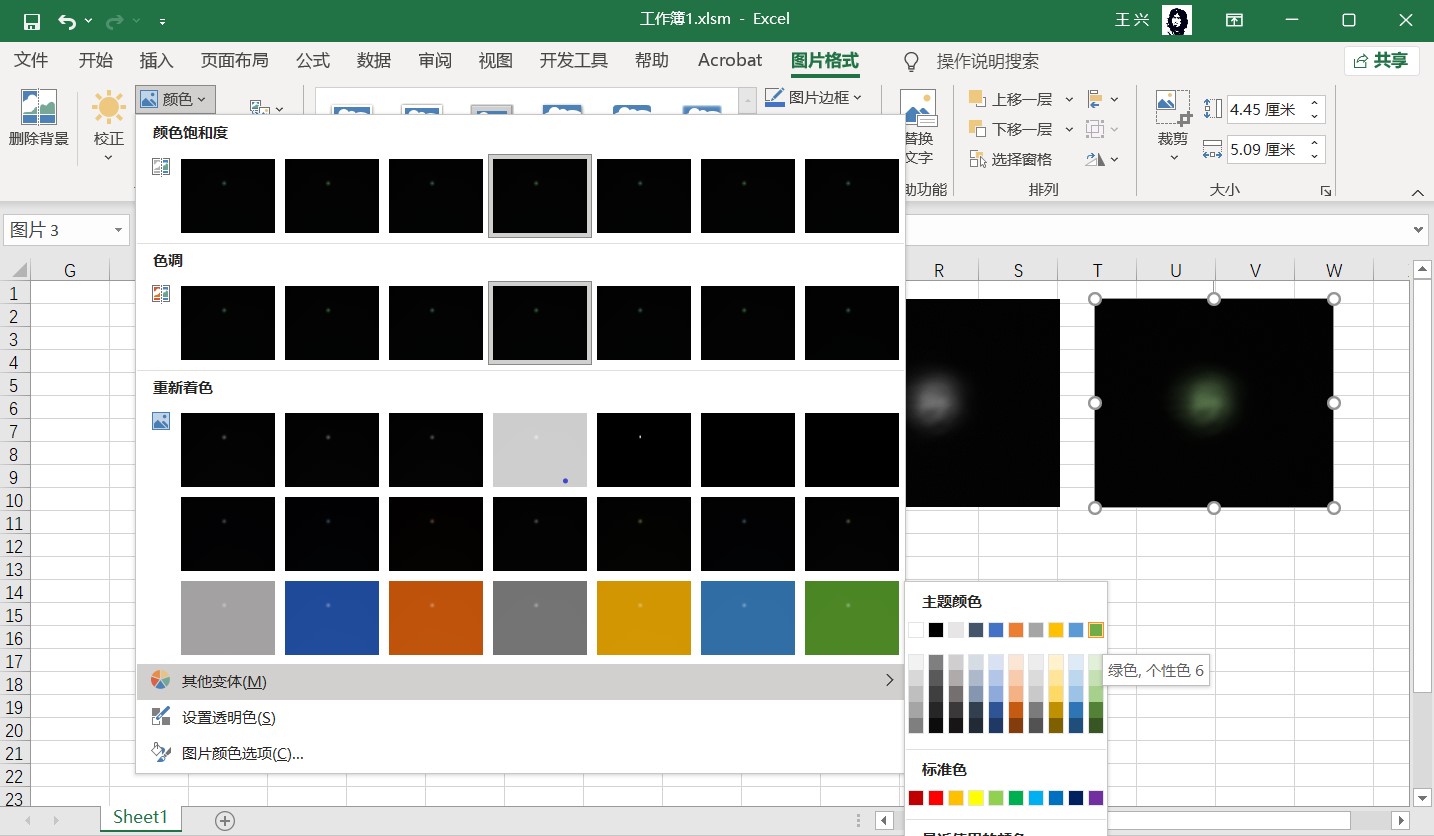The width and height of the screenshot is (1434, 836).
Task: Open the 校正 (Corrections) sun icon
Action: 108,107
